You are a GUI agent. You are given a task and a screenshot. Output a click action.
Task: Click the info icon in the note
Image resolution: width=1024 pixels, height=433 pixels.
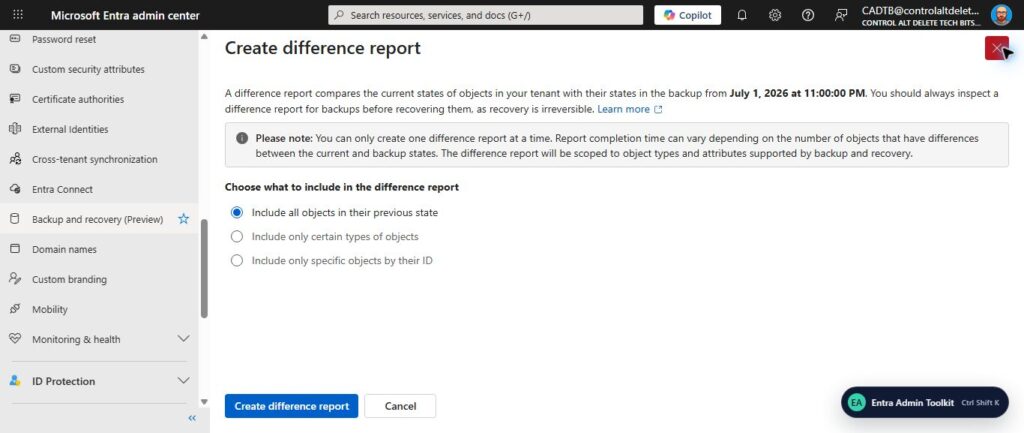point(242,138)
